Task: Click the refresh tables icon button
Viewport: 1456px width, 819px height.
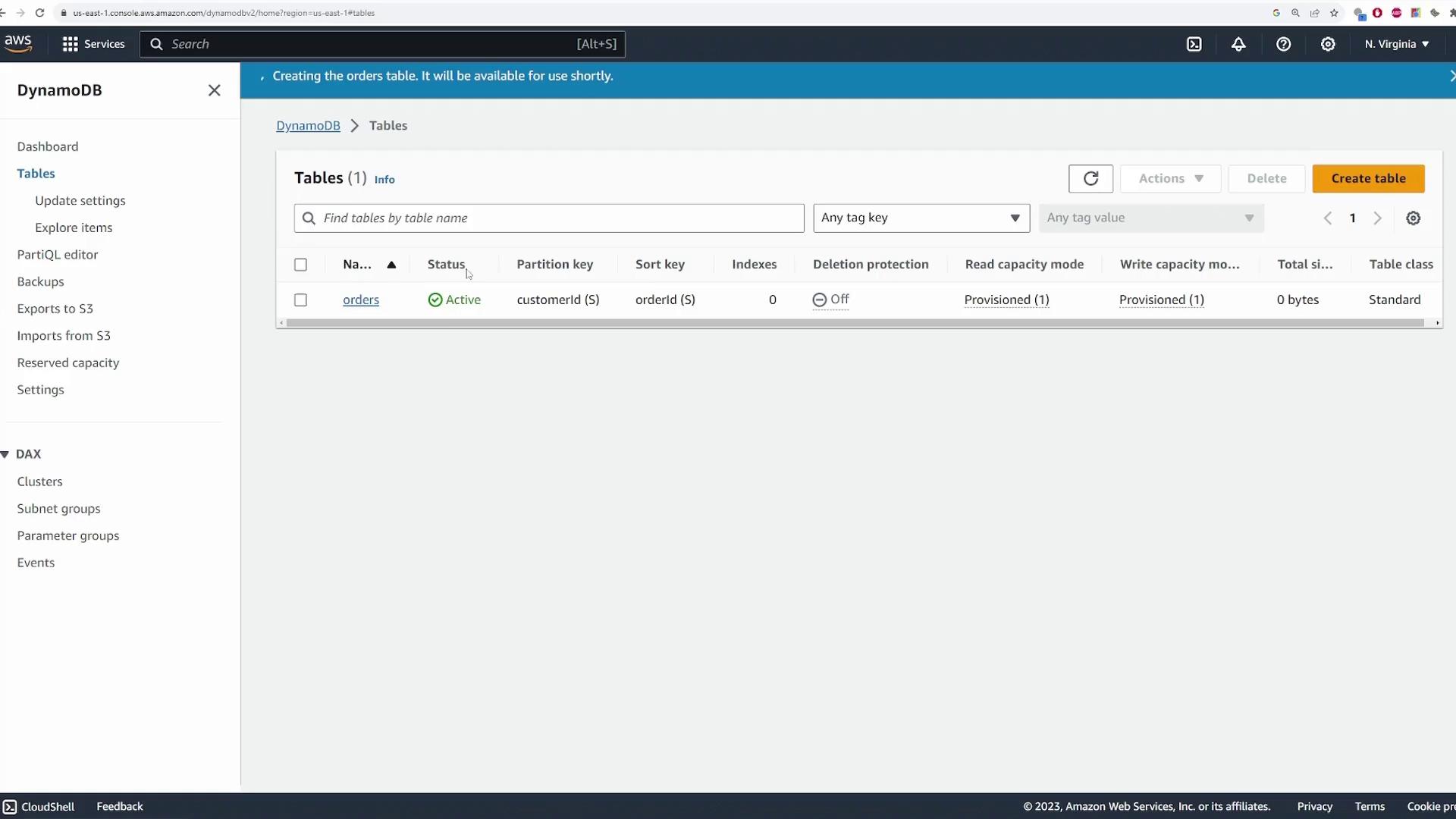Action: pyautogui.click(x=1090, y=178)
